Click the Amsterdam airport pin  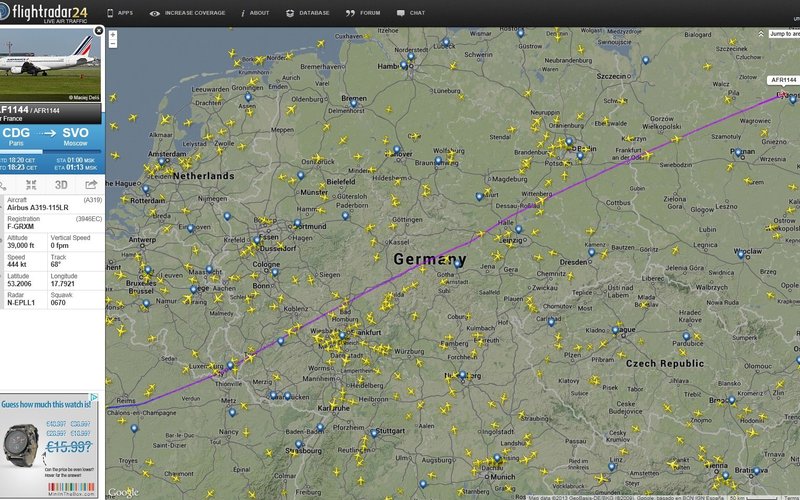[x=161, y=162]
